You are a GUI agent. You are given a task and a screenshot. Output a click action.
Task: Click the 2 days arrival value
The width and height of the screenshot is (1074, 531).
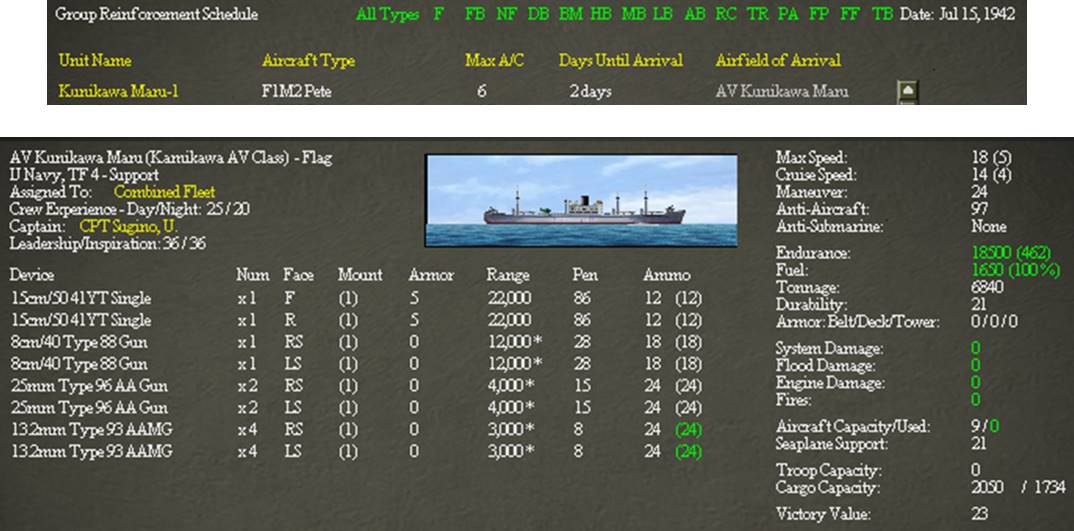tap(590, 91)
